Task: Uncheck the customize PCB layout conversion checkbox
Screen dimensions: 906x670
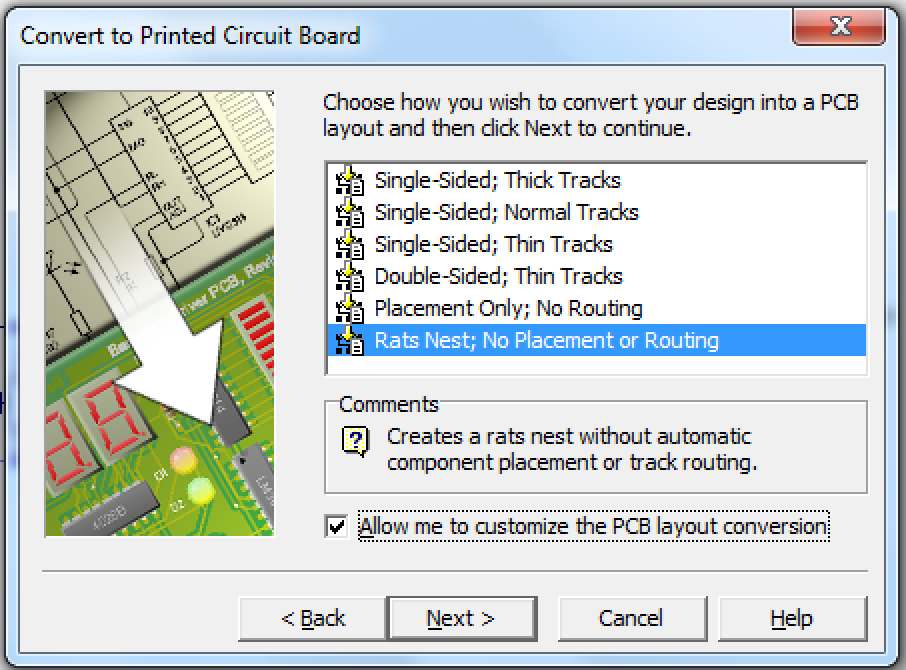Action: point(336,526)
